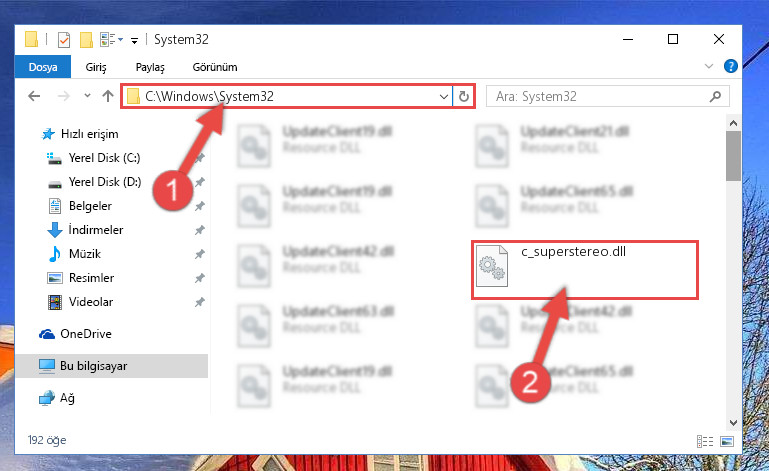Open OneDrive in navigation pane
Viewport: 769px width, 471px height.
(86, 334)
